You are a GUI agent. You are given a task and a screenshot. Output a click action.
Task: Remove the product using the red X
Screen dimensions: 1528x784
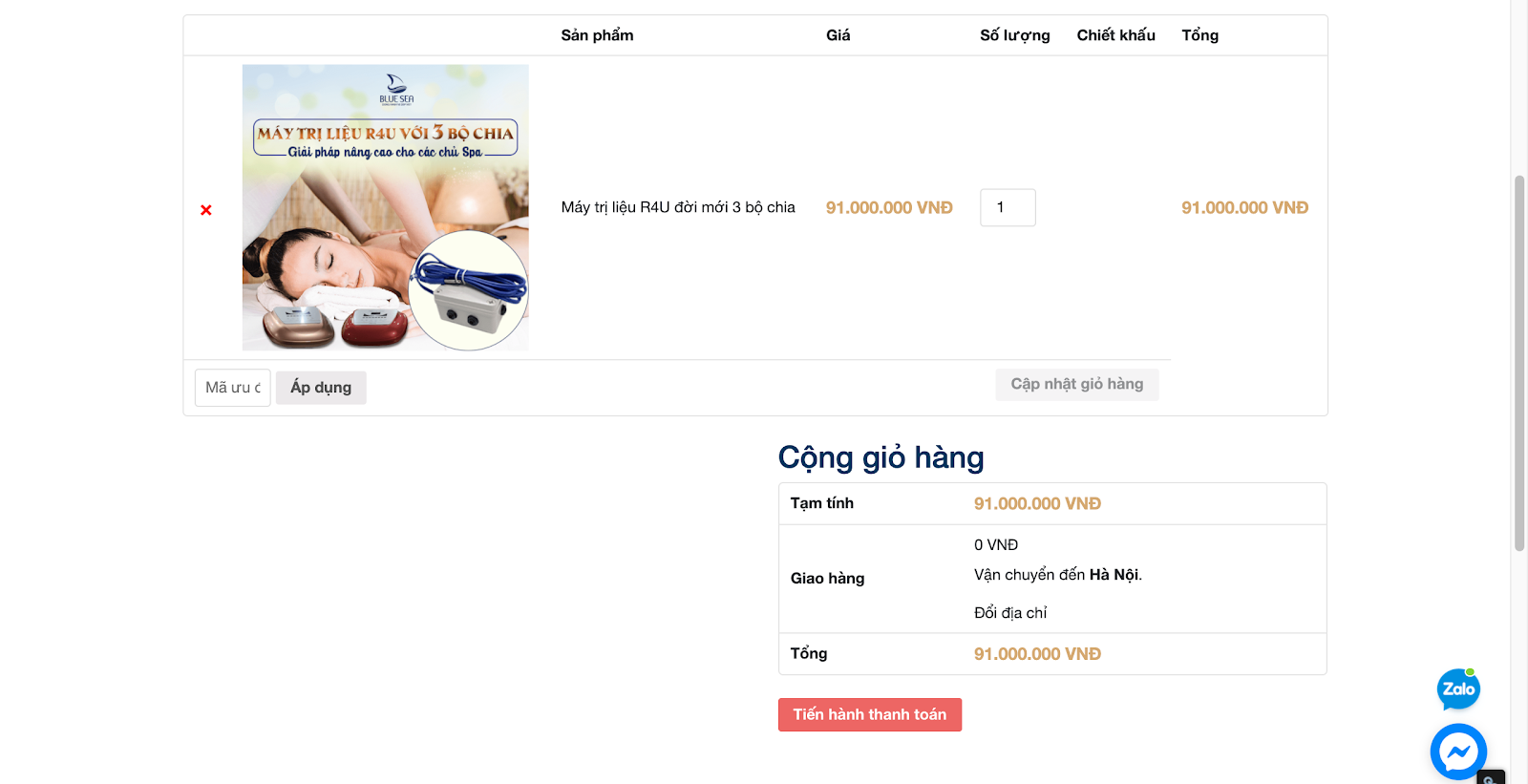point(206,210)
